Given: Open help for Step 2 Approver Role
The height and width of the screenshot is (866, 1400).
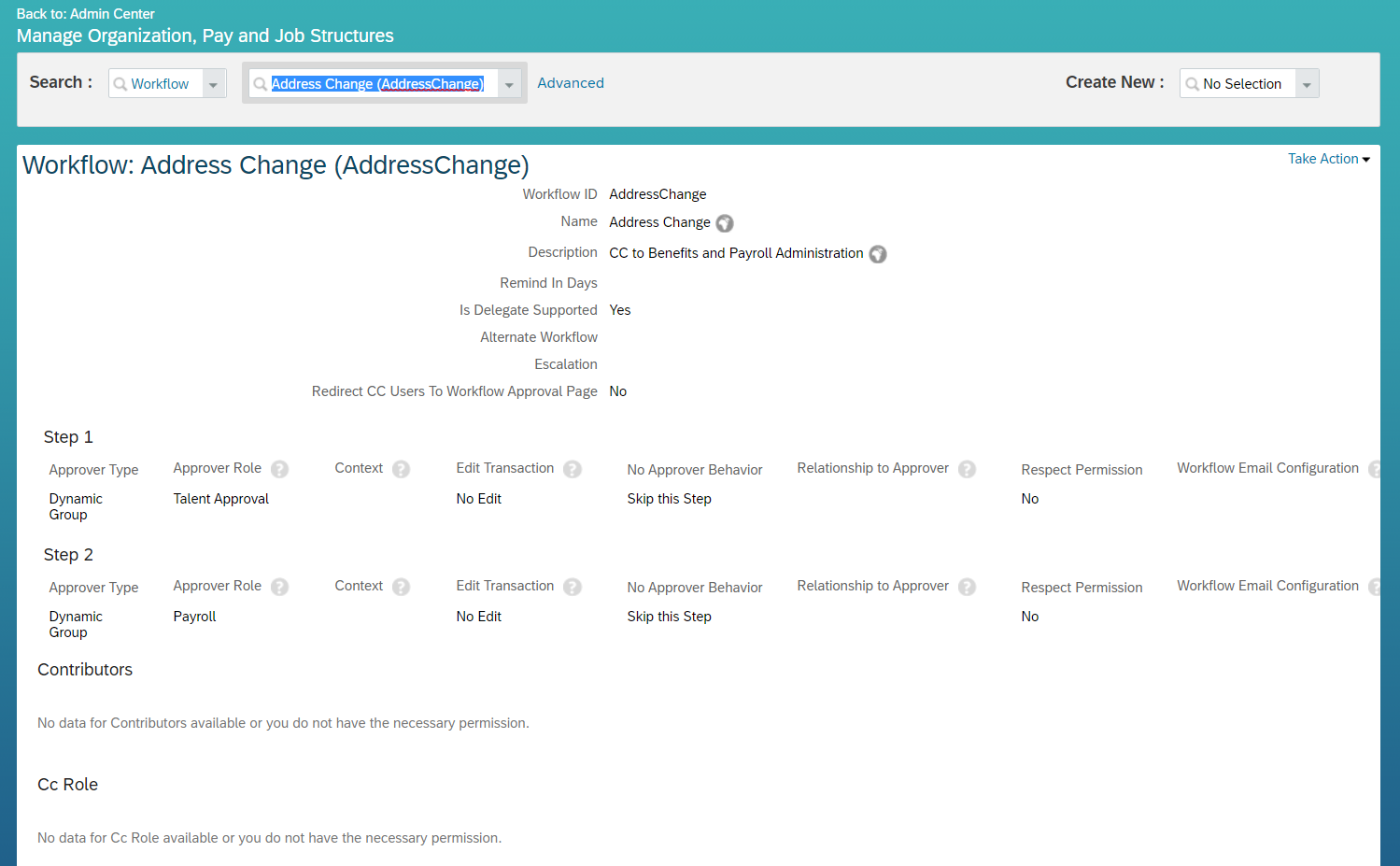Looking at the screenshot, I should [279, 587].
